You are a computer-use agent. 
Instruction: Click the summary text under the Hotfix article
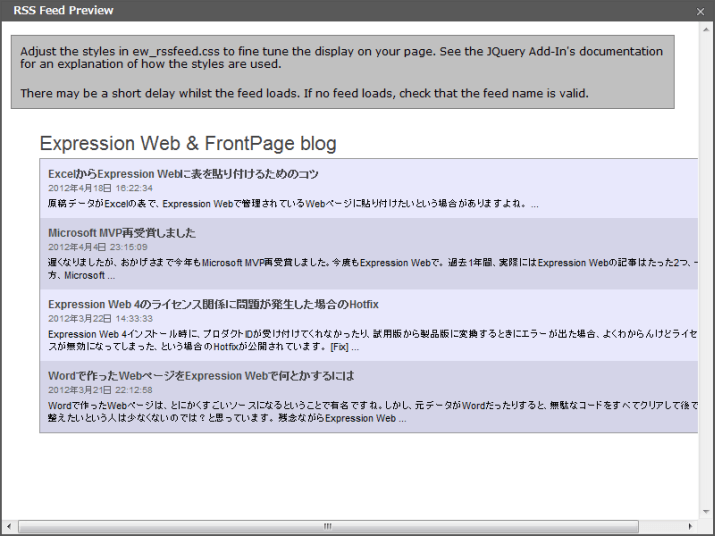373,340
